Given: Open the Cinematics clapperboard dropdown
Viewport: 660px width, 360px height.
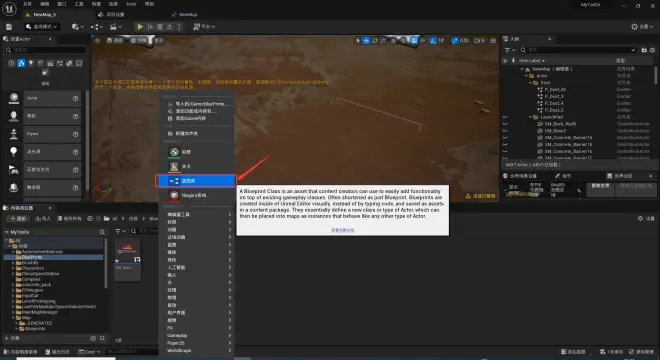Looking at the screenshot, I should tap(115, 27).
